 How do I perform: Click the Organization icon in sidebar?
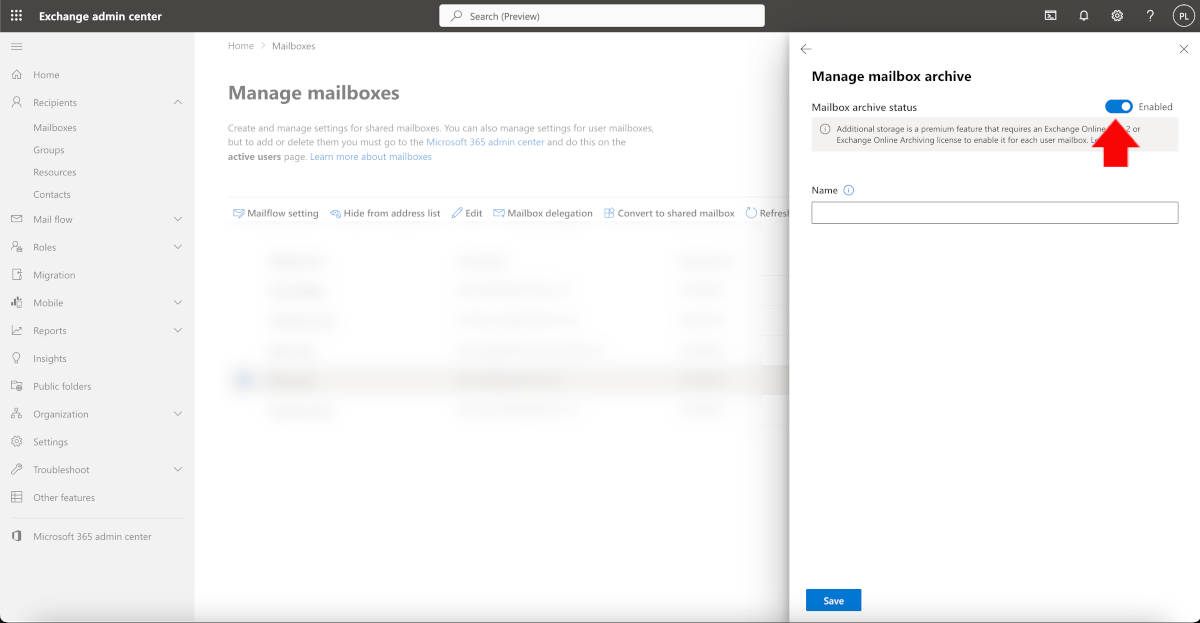(16, 414)
